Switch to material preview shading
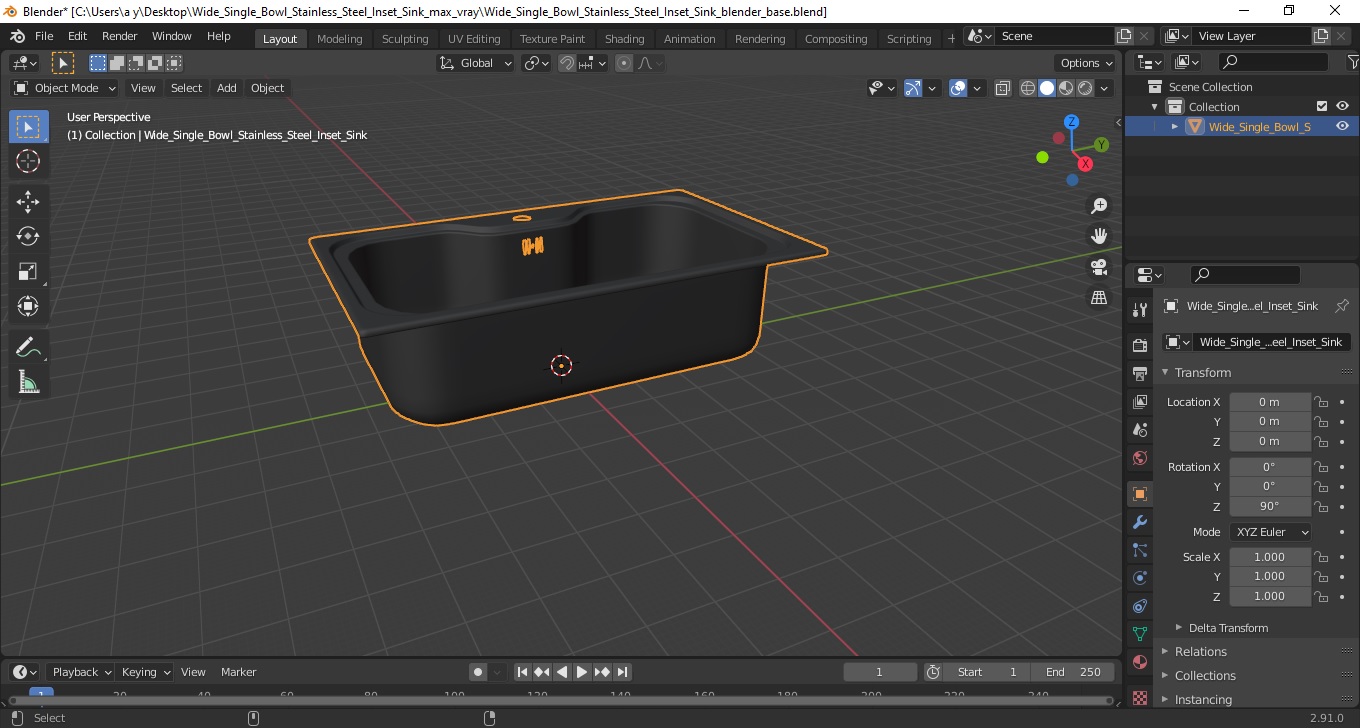The image size is (1360, 728). pyautogui.click(x=1066, y=88)
